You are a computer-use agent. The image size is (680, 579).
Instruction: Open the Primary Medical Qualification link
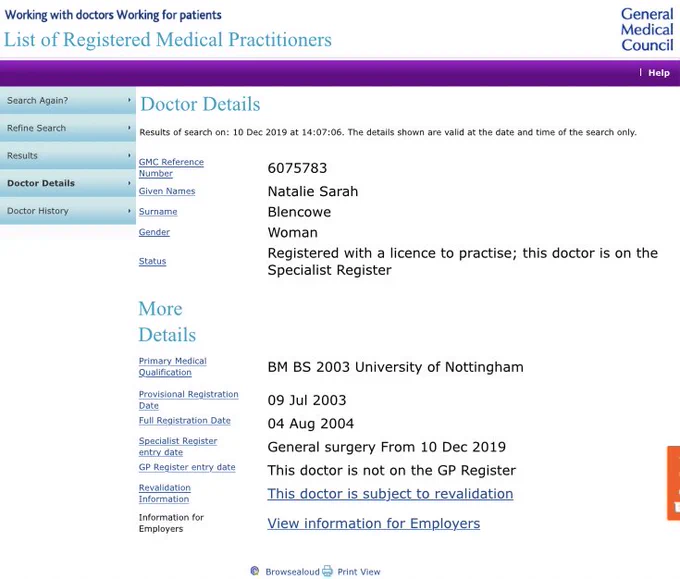[173, 366]
